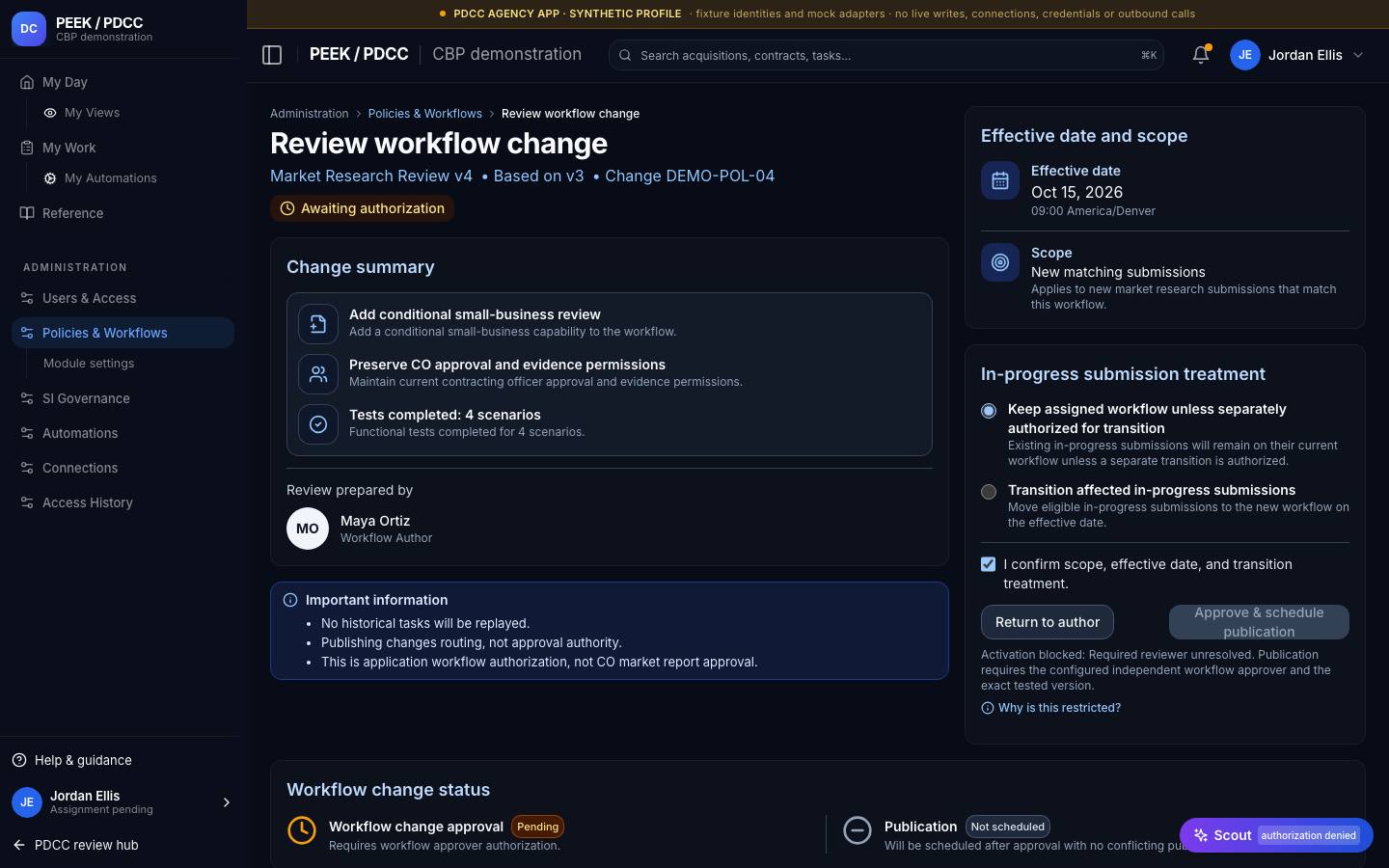Click the search acquisitions input field
1389x868 pixels.
pyautogui.click(x=885, y=55)
